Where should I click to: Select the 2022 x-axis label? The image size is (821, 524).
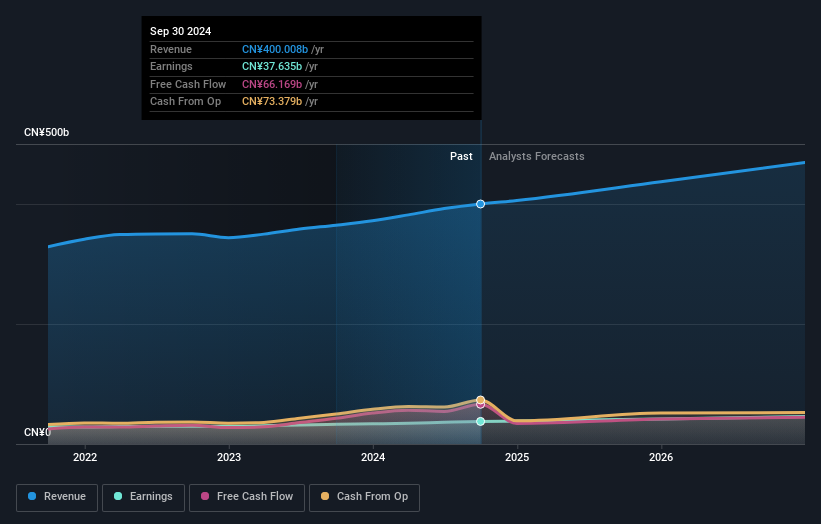[85, 458]
